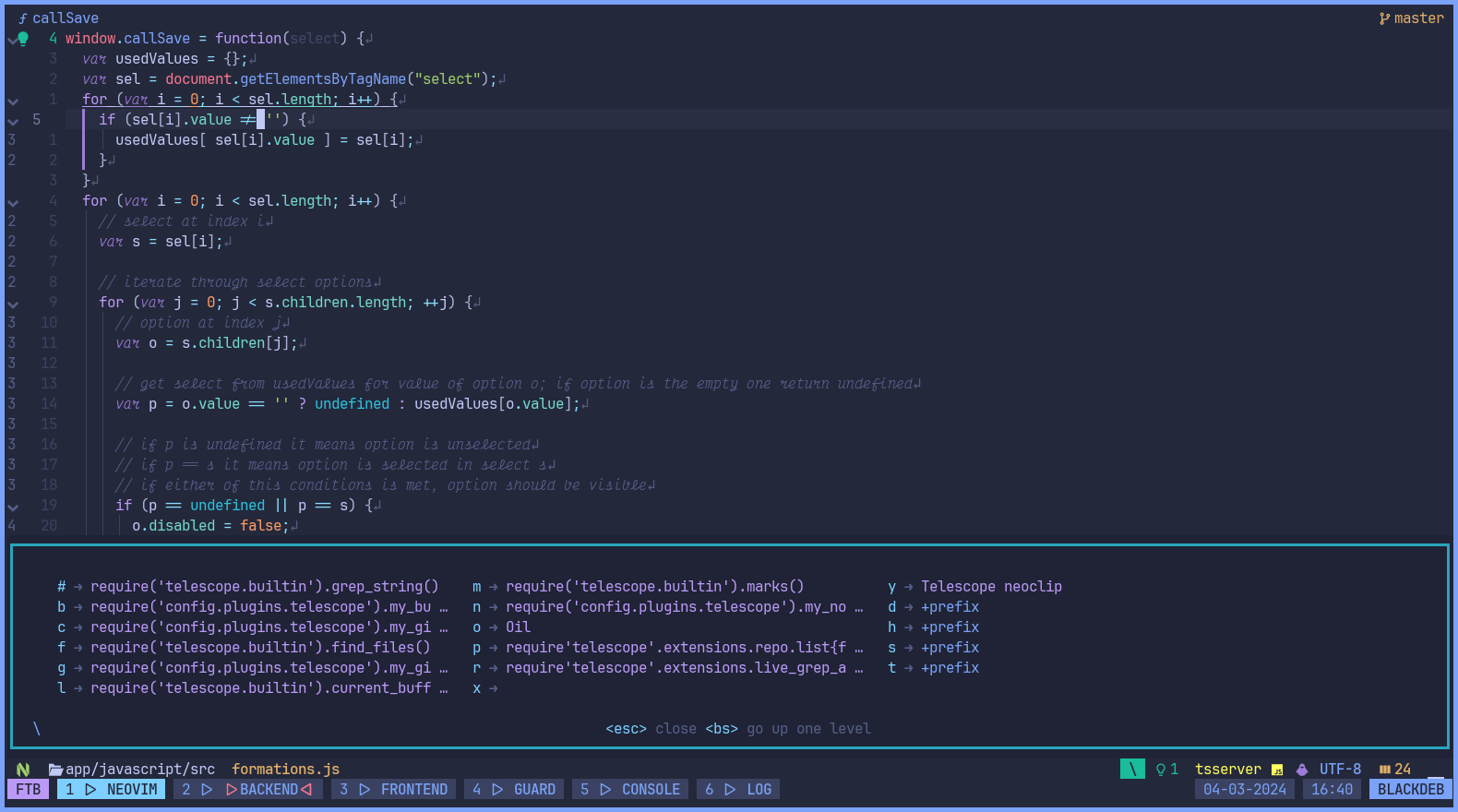This screenshot has width=1458, height=812.
Task: Click the Neovim logo in statusline
Action: 23,770
